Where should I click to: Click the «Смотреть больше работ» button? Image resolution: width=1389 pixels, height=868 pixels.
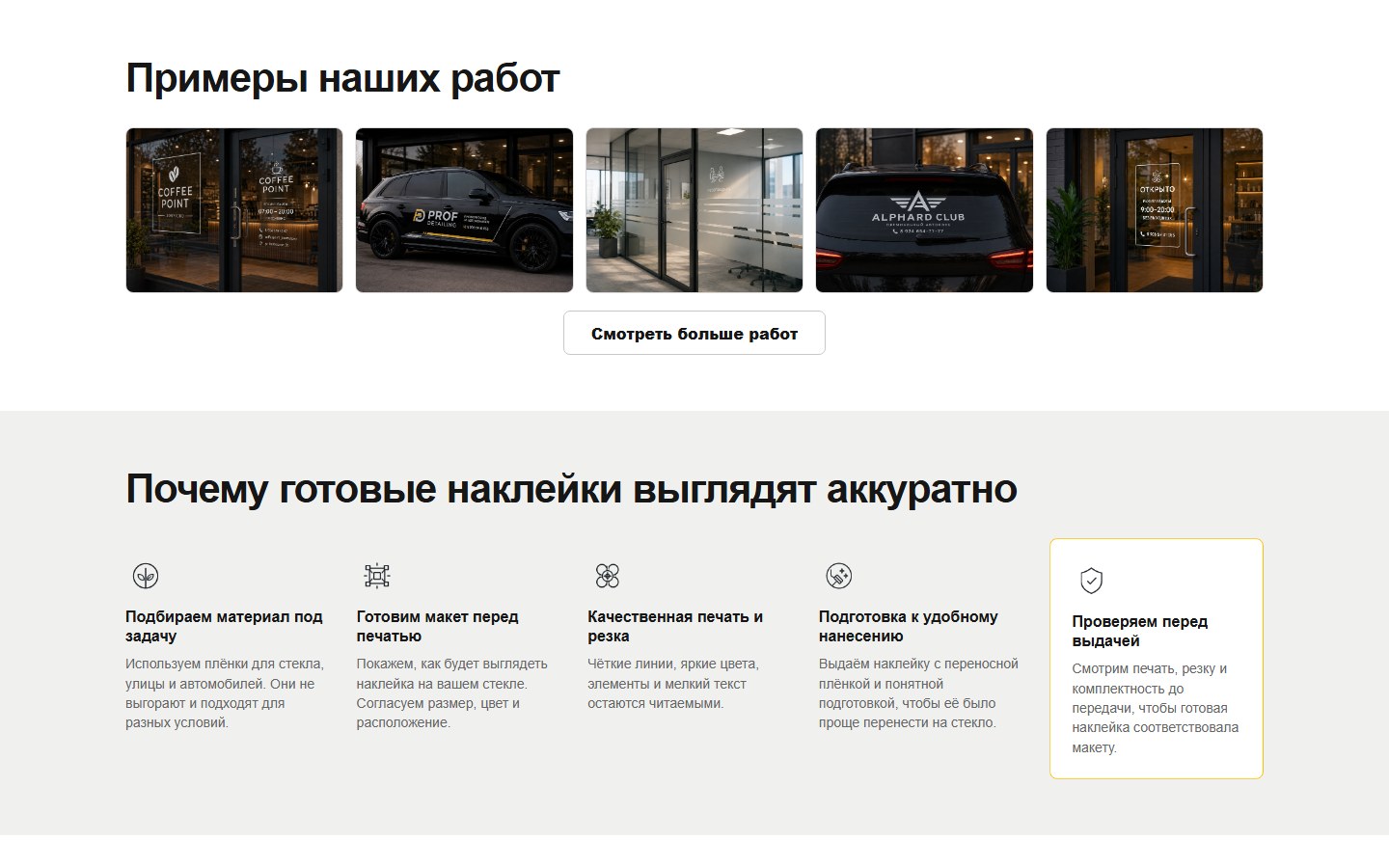[x=694, y=333]
